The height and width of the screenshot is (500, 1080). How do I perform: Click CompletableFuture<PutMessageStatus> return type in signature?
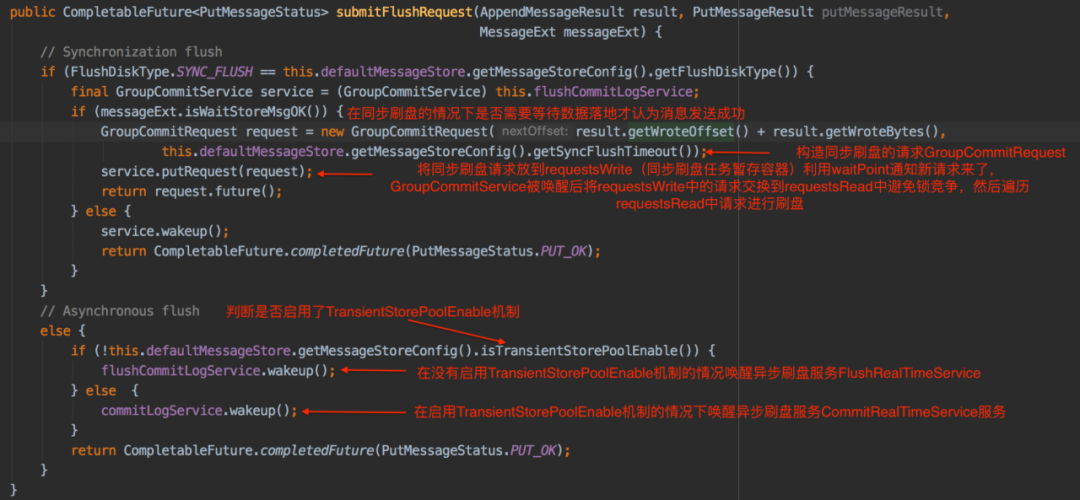tap(196, 13)
